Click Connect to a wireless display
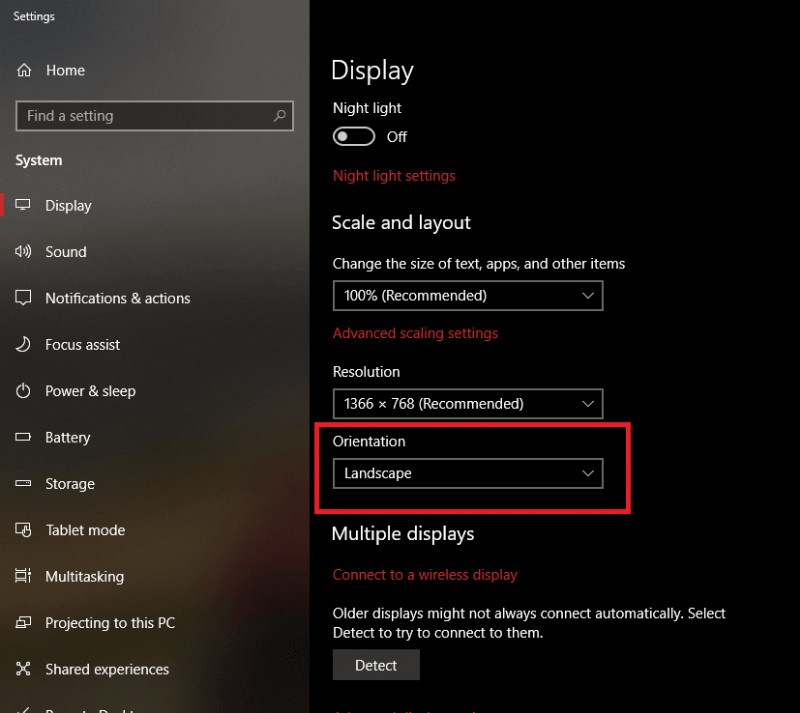 (425, 575)
